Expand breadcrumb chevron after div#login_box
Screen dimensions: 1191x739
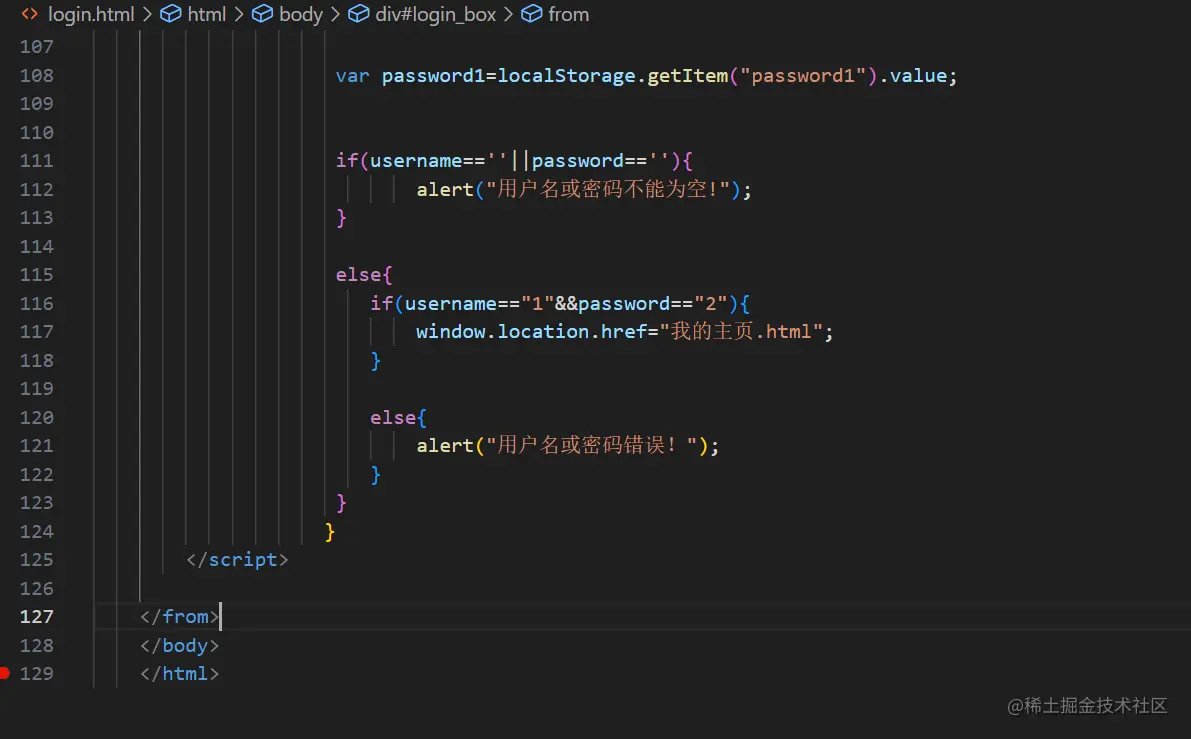(508, 14)
